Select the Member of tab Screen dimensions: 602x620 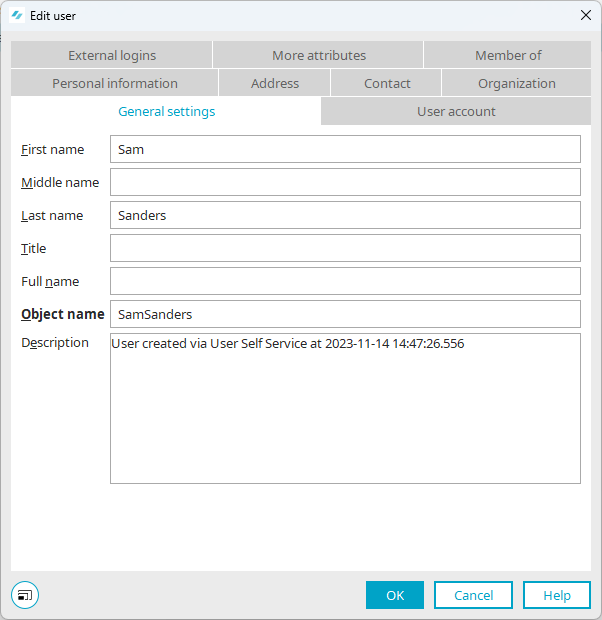pos(508,55)
